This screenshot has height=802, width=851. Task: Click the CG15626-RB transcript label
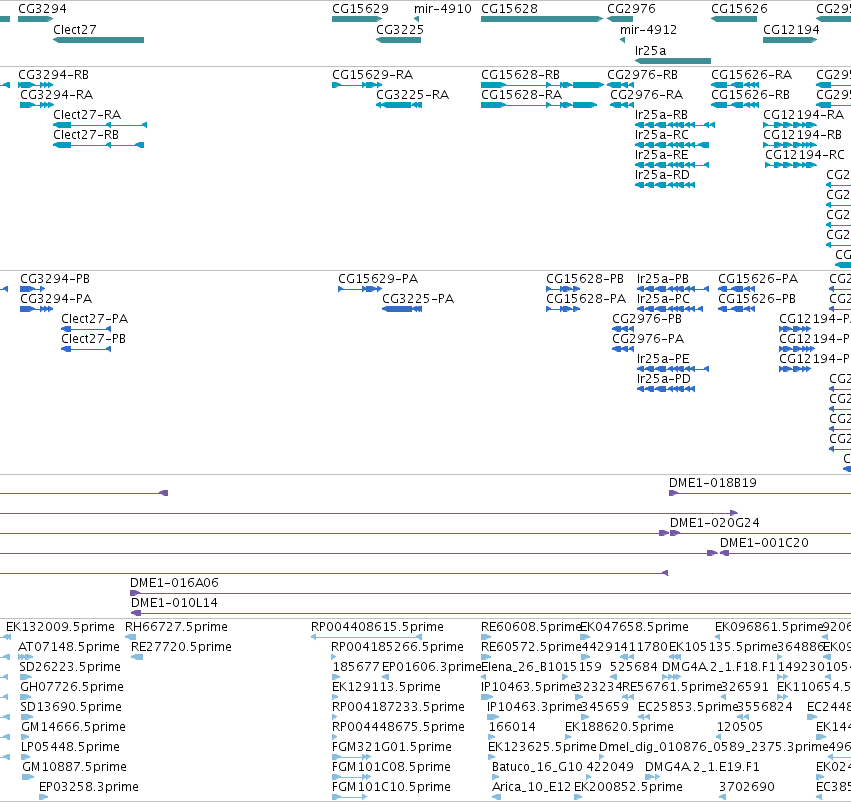pyautogui.click(x=750, y=95)
